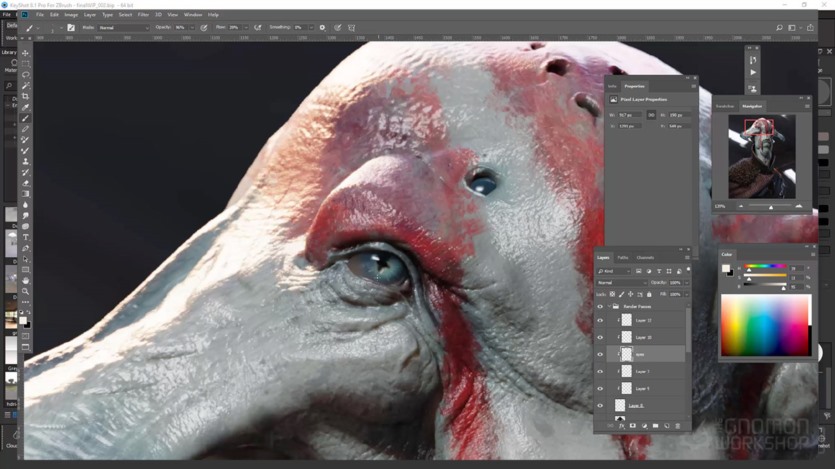Toggle lock all layer attributes
835x469 pixels.
point(649,294)
